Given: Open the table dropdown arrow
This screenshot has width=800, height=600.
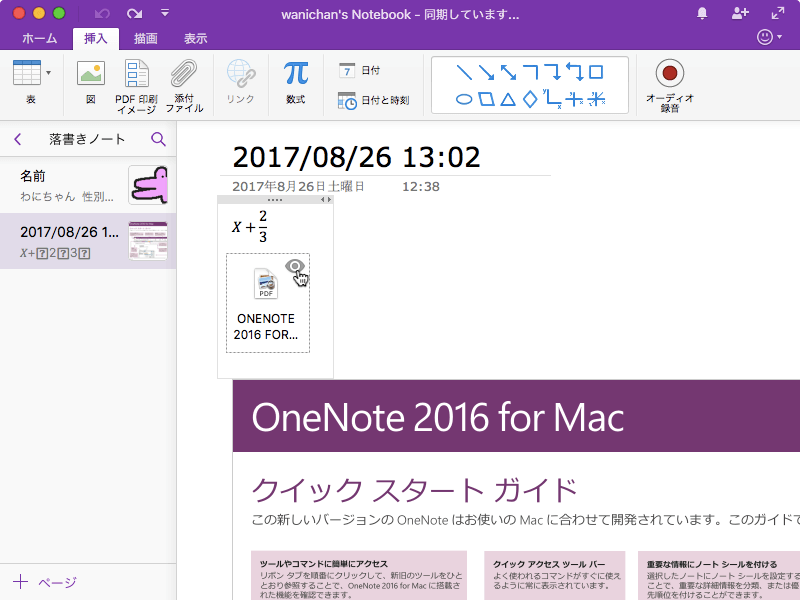Looking at the screenshot, I should [48, 73].
